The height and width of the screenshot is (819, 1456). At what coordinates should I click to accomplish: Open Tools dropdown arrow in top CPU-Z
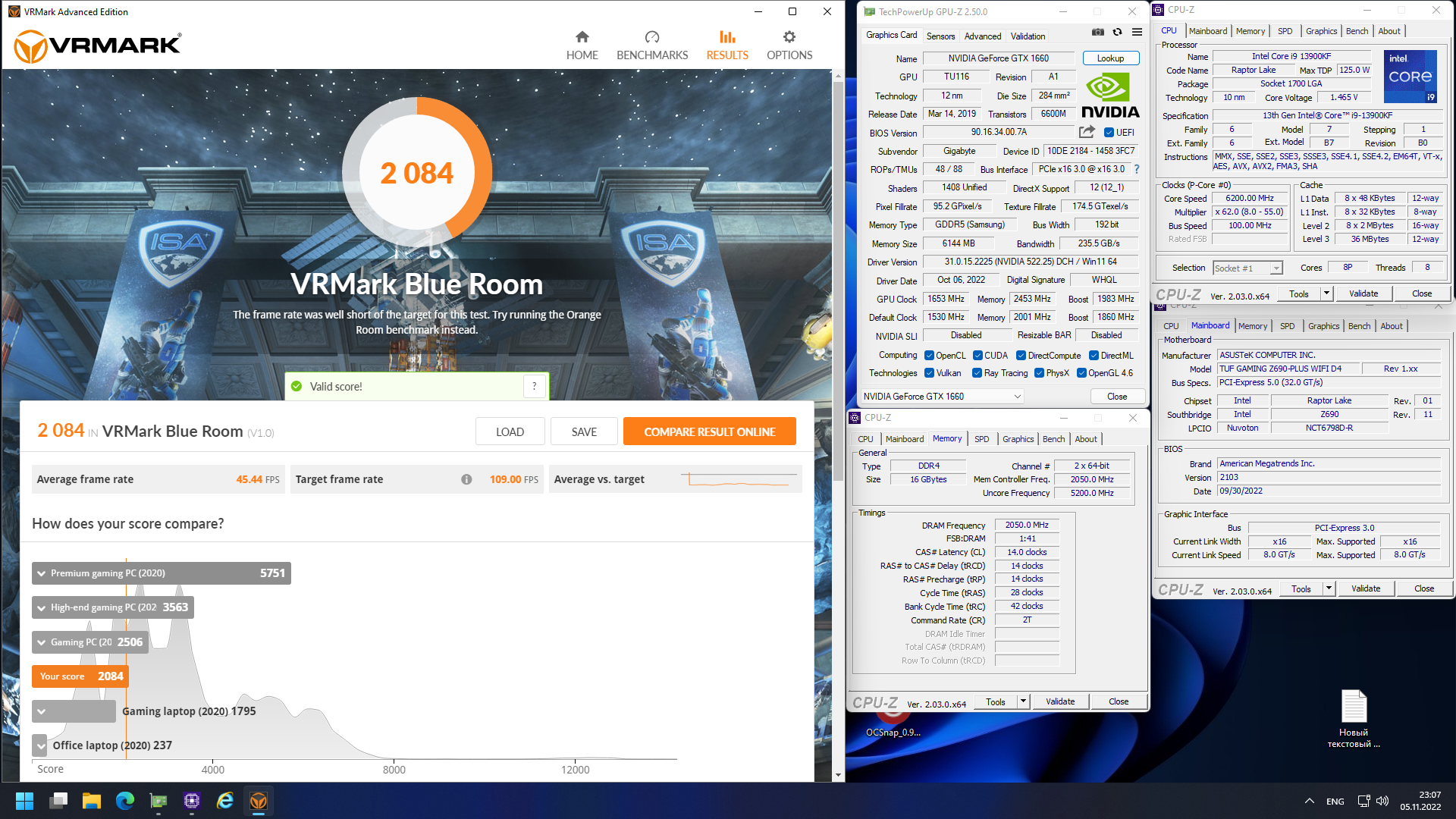[x=1326, y=293]
